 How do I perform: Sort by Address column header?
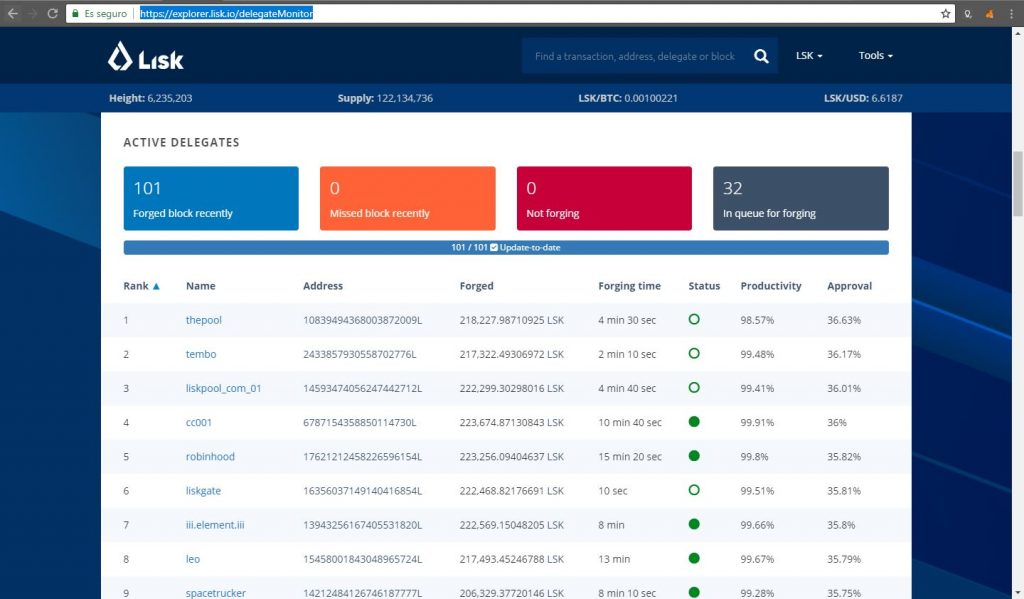(x=323, y=285)
